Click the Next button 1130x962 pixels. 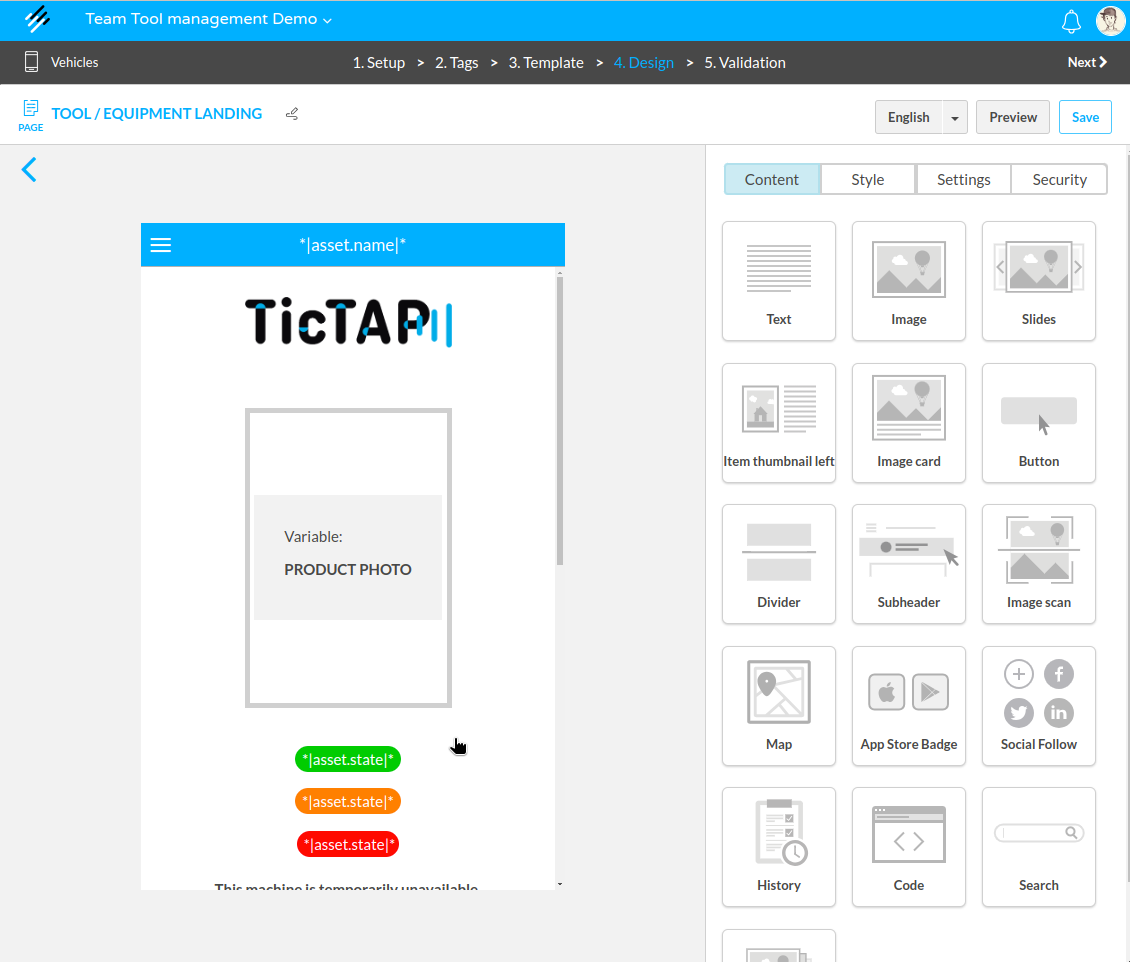pyautogui.click(x=1087, y=63)
